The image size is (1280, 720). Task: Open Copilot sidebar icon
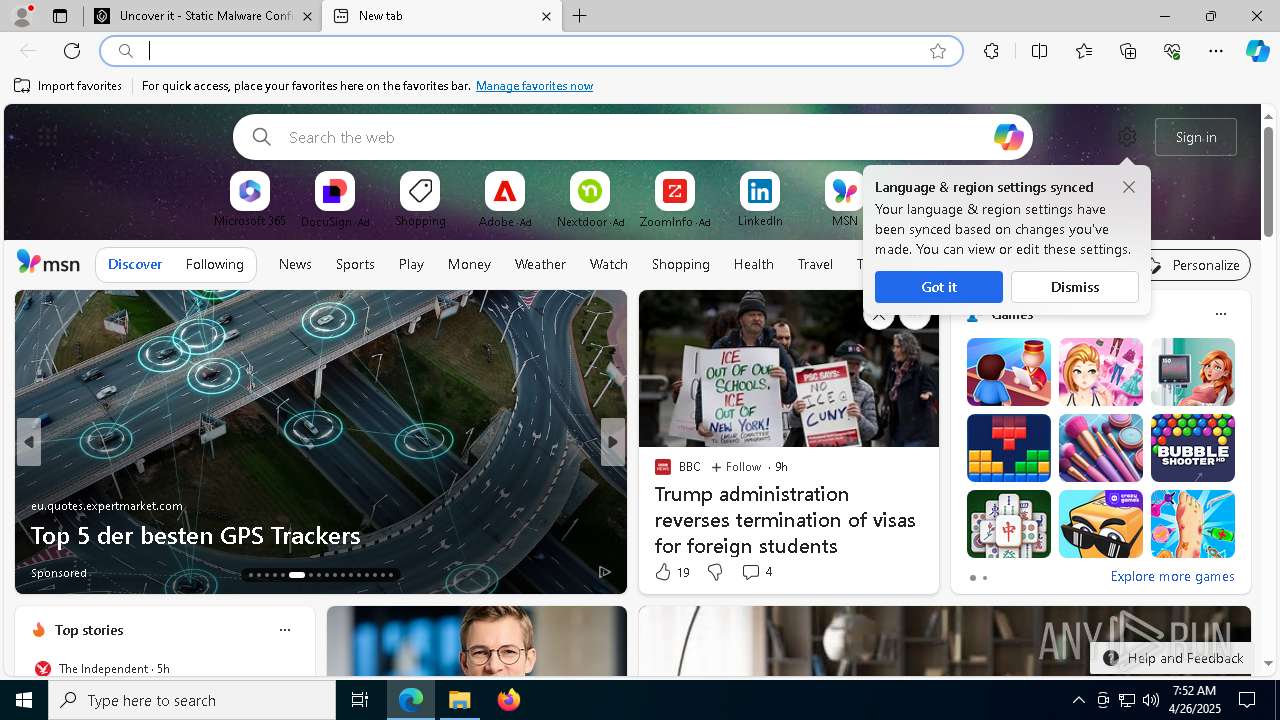[x=1257, y=51]
